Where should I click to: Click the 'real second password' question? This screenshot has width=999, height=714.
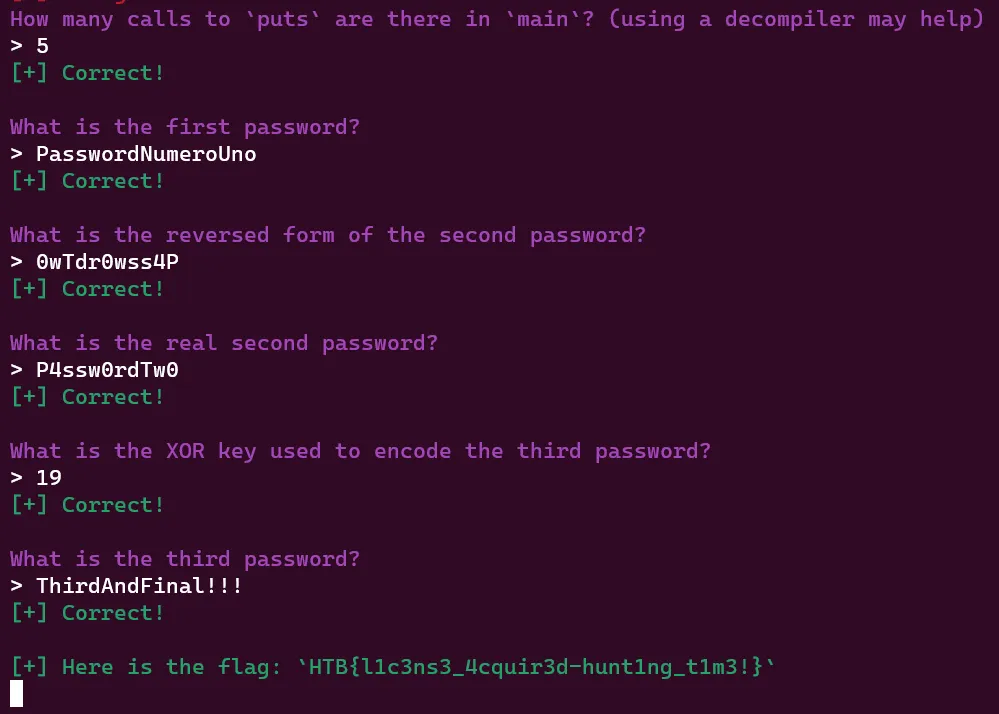coord(224,343)
